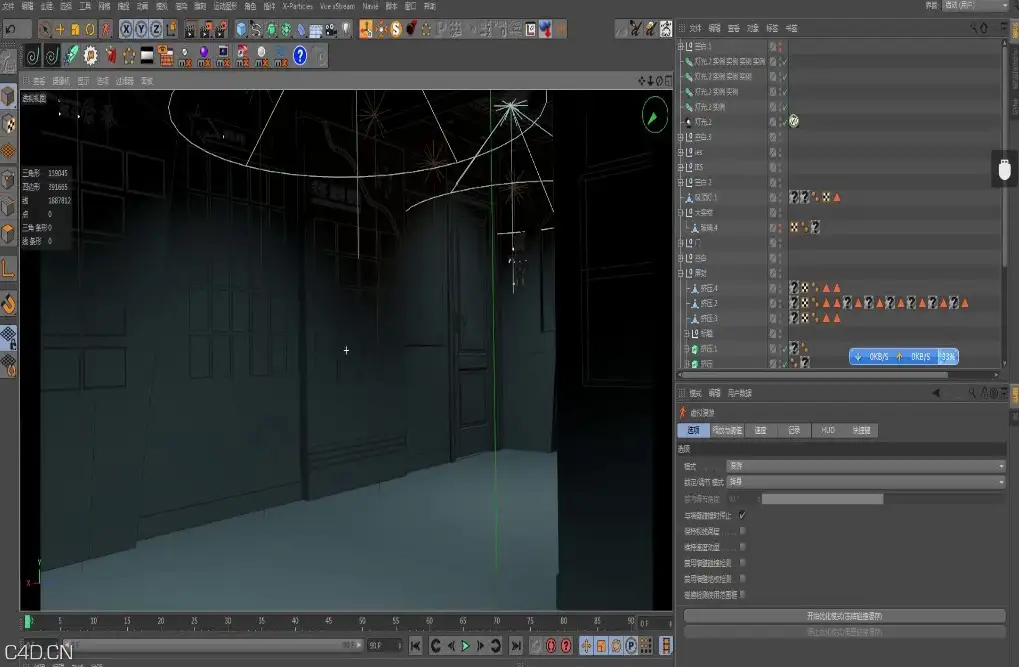Switch to the 快捷键 tab
Image resolution: width=1019 pixels, height=667 pixels.
click(862, 430)
